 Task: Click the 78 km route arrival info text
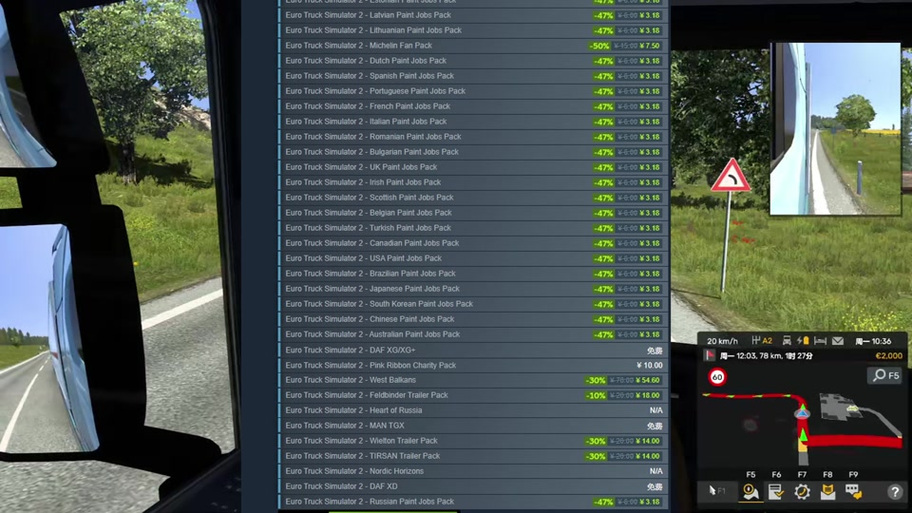[x=766, y=355]
